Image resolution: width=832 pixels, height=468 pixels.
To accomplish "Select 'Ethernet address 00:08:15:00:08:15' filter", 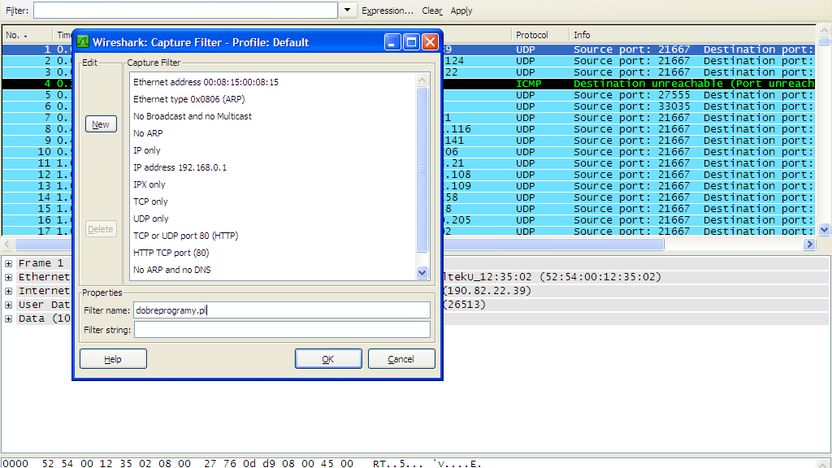I will (206, 82).
